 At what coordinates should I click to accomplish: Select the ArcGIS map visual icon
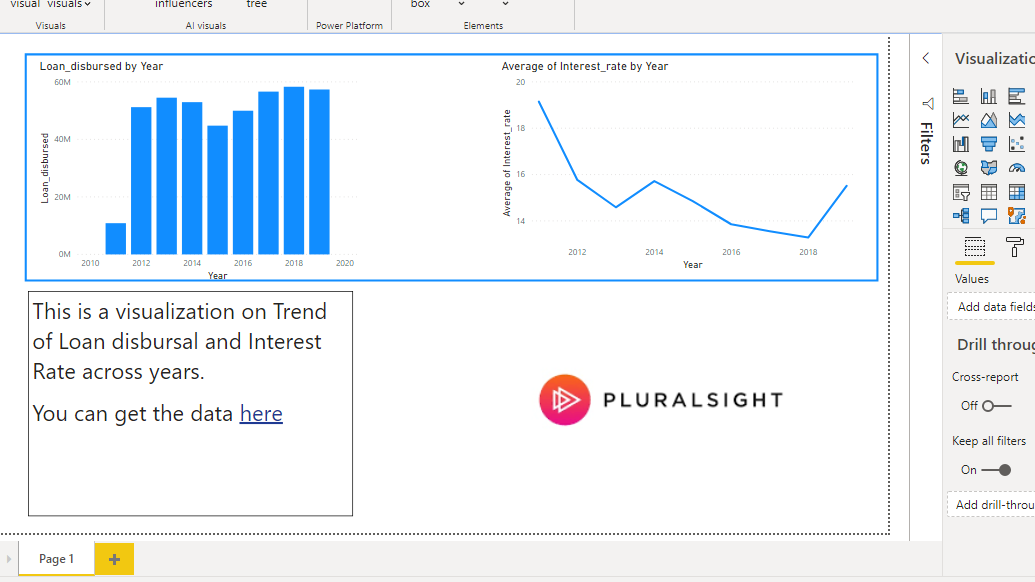pyautogui.click(x=1017, y=216)
